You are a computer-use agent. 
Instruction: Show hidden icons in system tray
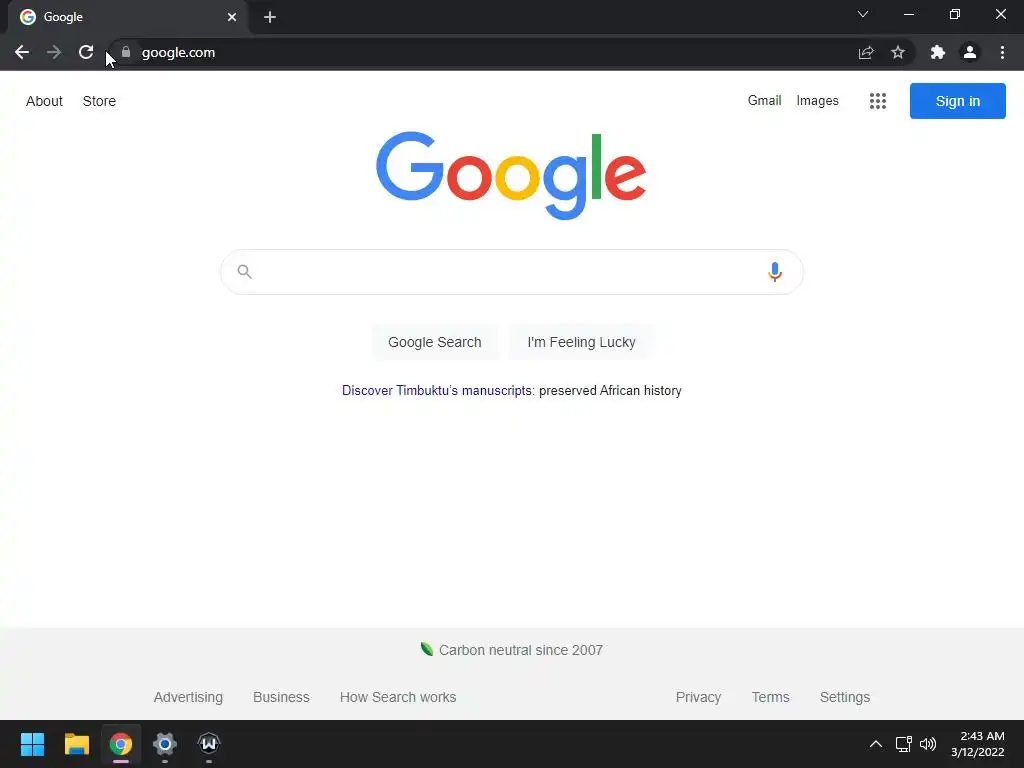click(x=876, y=744)
